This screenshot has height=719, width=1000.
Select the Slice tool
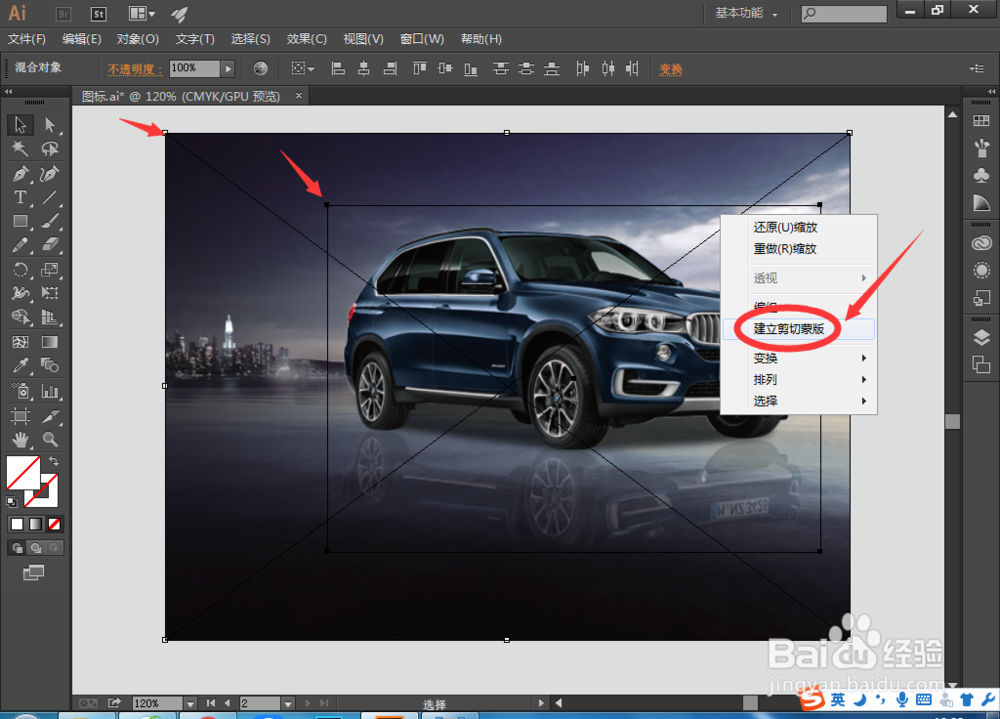point(50,416)
